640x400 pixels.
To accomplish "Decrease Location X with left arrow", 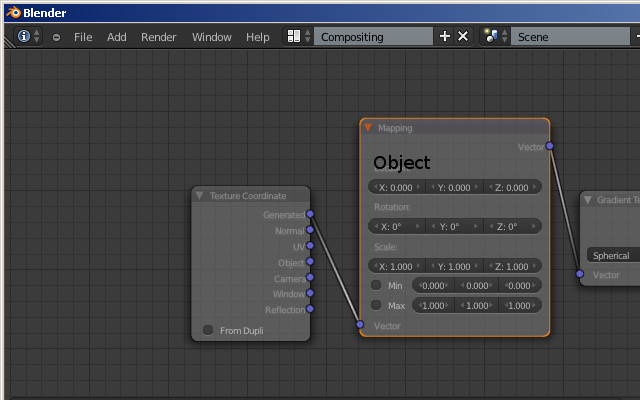I will [376, 187].
